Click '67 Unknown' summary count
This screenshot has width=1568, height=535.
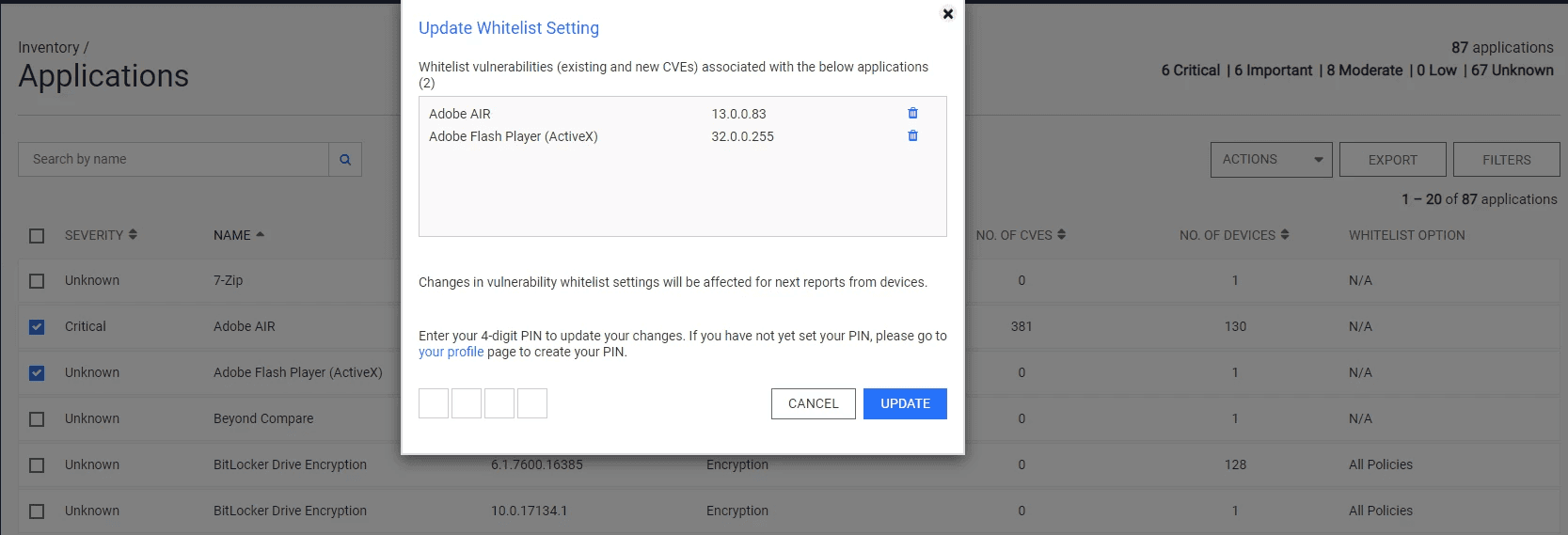pyautogui.click(x=1513, y=71)
